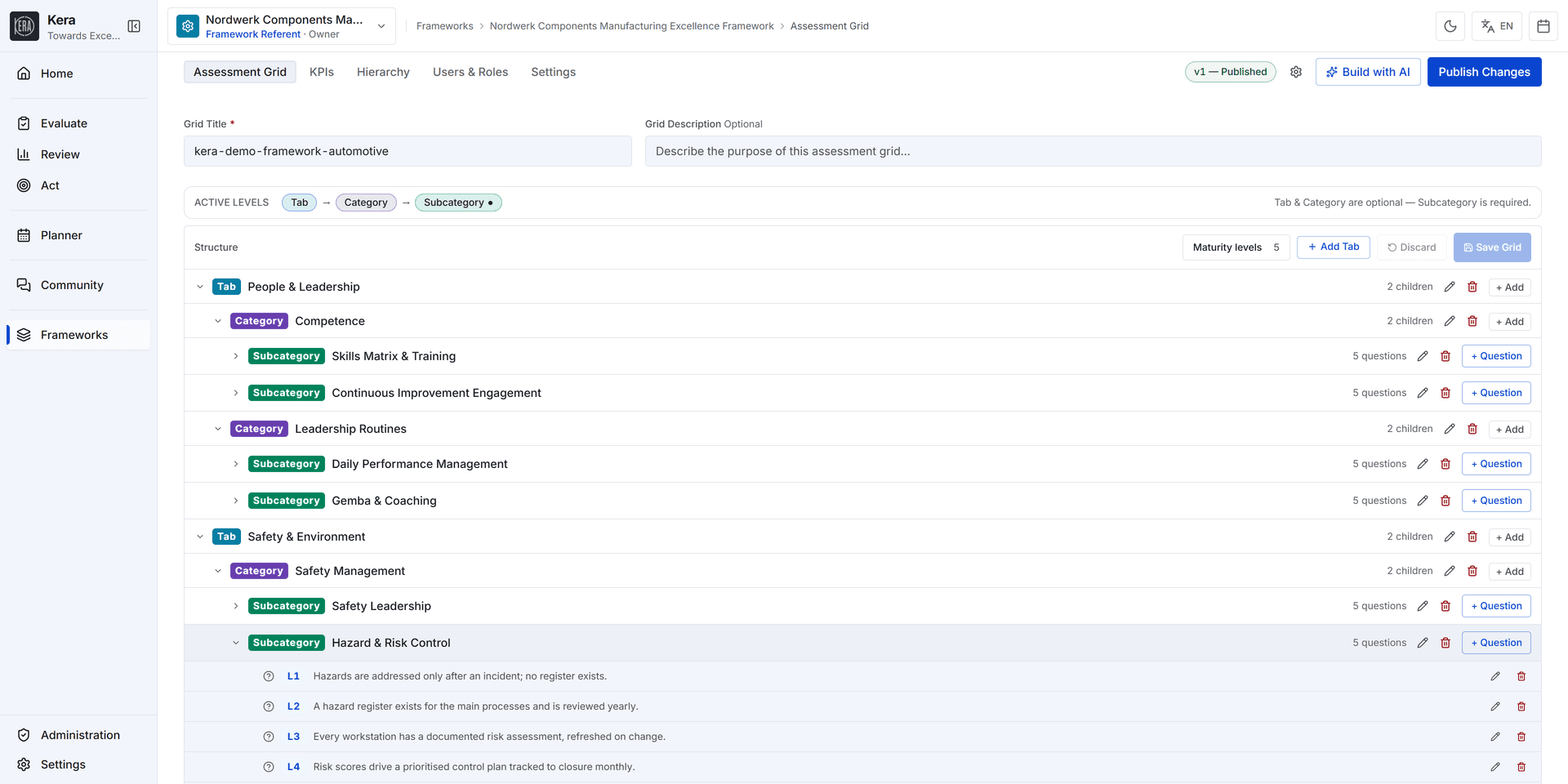This screenshot has width=1568, height=784.
Task: Delete Safety Leadership subcategory
Action: coord(1445,606)
